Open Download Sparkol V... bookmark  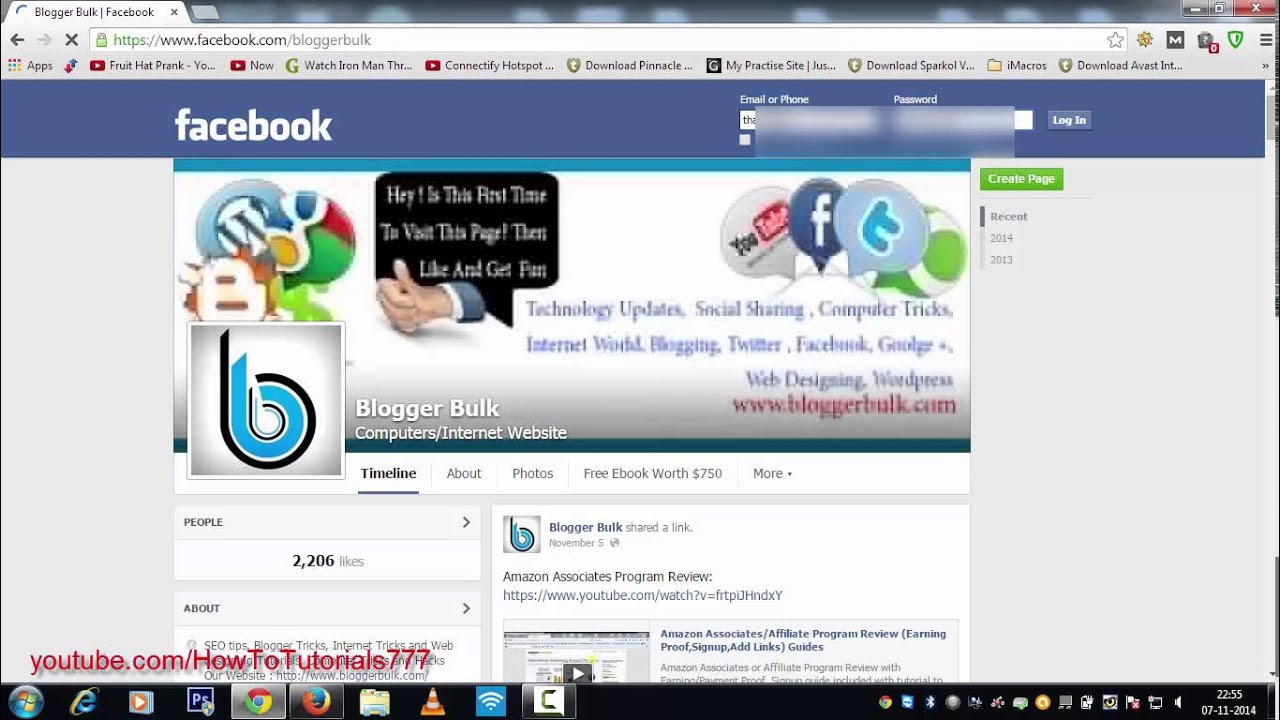click(x=911, y=65)
